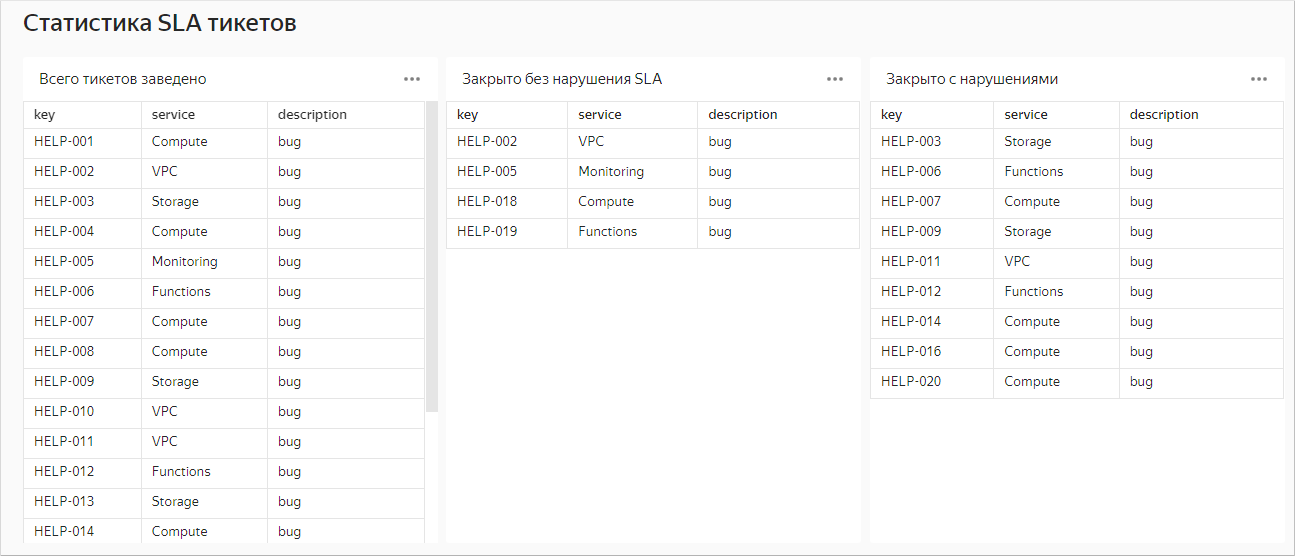The width and height of the screenshot is (1295, 556).
Task: Click service header in 'Всего тикетов заведено' table
Action: (x=173, y=115)
